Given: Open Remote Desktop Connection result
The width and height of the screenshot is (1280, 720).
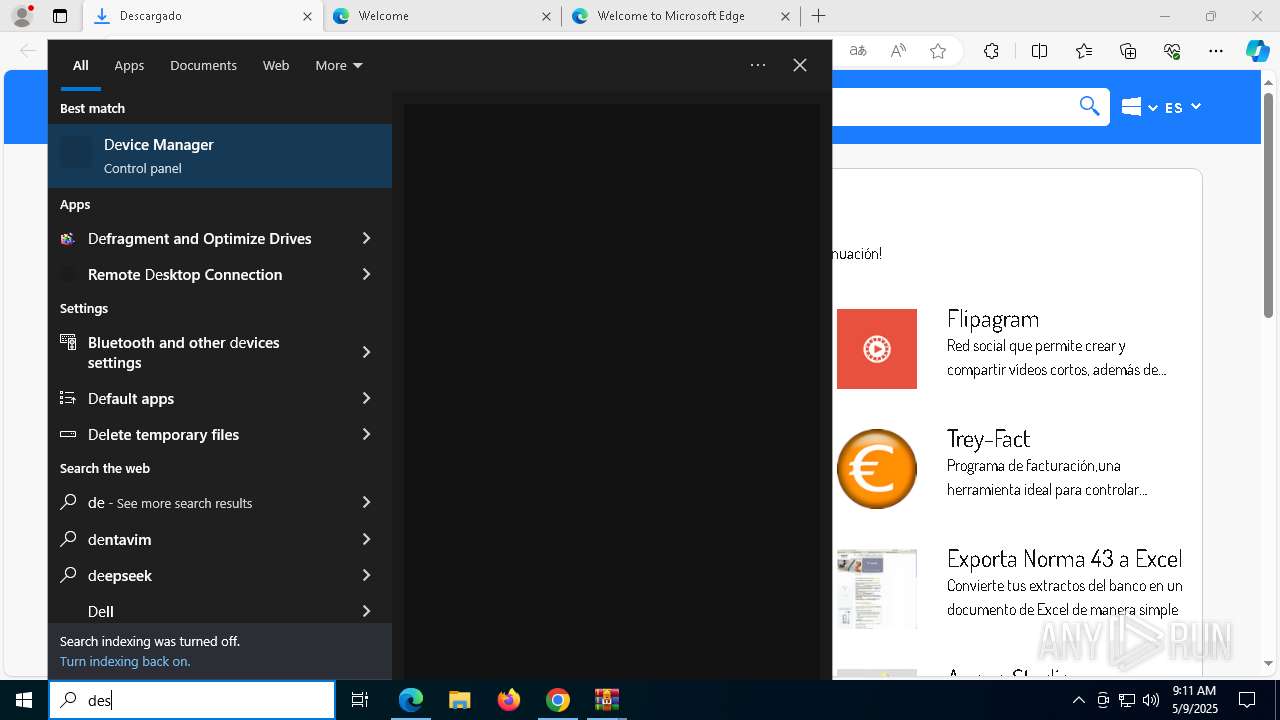Looking at the screenshot, I should pos(185,275).
